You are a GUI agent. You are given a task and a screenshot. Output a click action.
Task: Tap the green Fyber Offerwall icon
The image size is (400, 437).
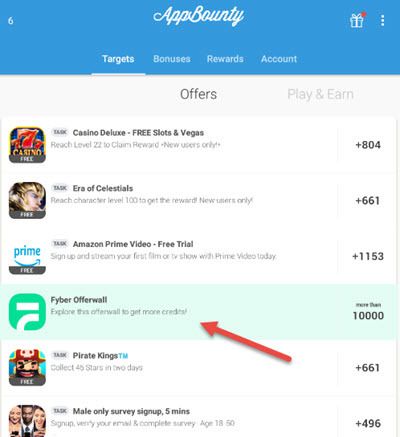tap(27, 312)
